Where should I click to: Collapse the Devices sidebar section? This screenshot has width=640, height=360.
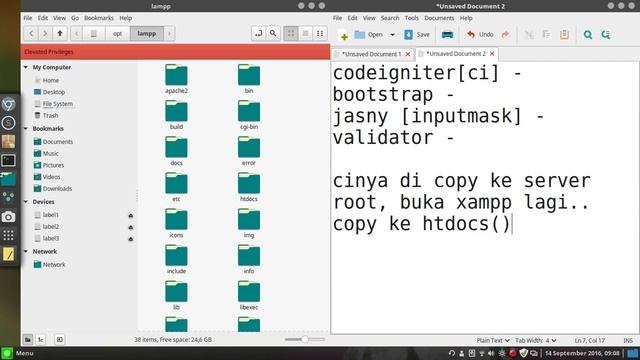[x=26, y=202]
